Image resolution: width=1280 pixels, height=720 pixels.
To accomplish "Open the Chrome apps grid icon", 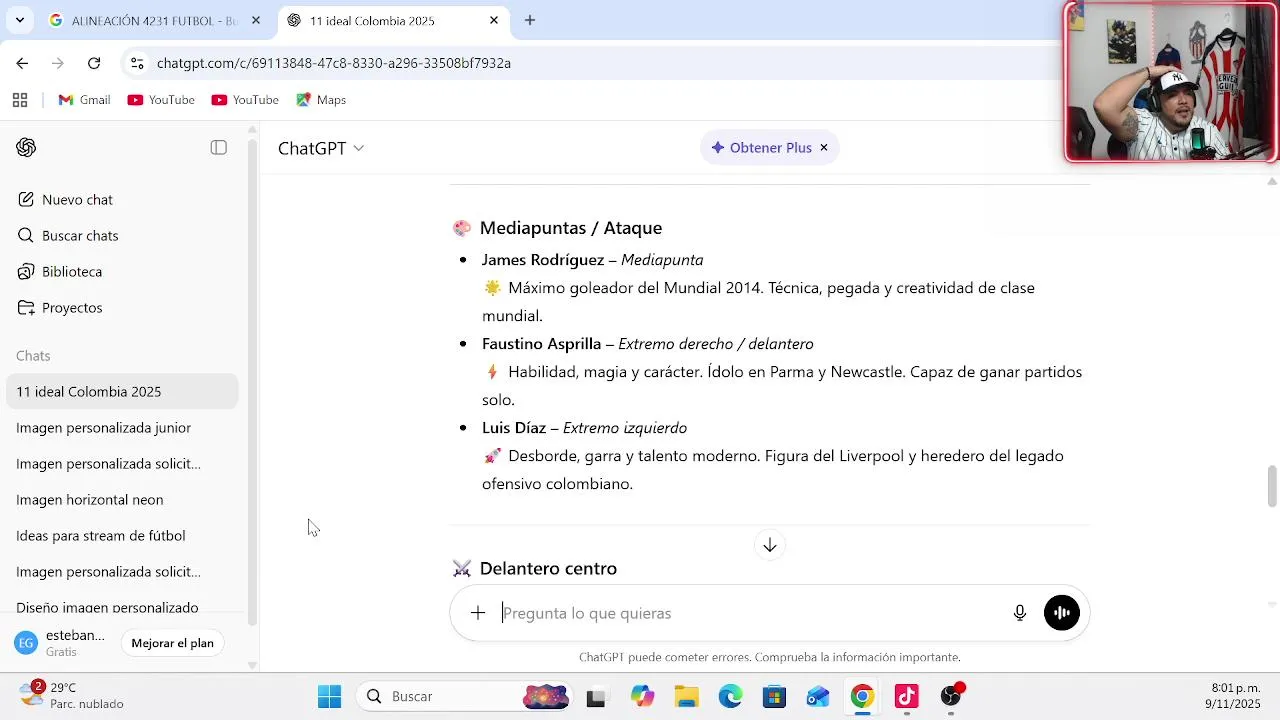I will pos(19,100).
